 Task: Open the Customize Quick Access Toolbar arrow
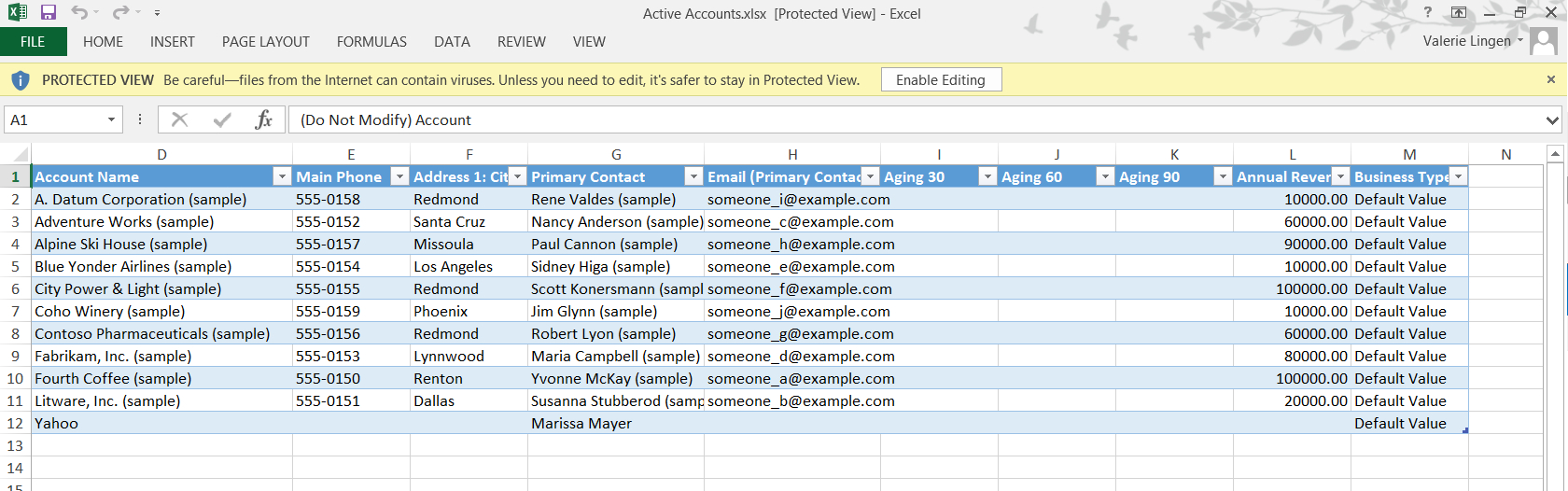tap(157, 13)
